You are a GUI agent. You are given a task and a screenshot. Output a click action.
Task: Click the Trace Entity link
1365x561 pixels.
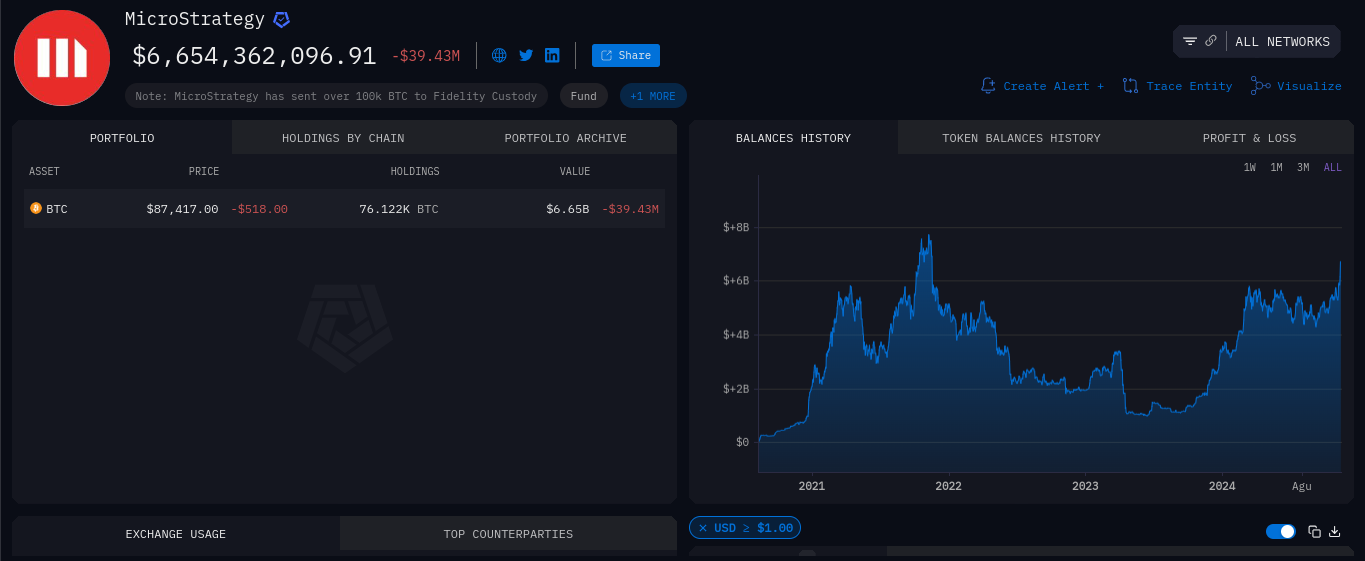coord(1189,86)
